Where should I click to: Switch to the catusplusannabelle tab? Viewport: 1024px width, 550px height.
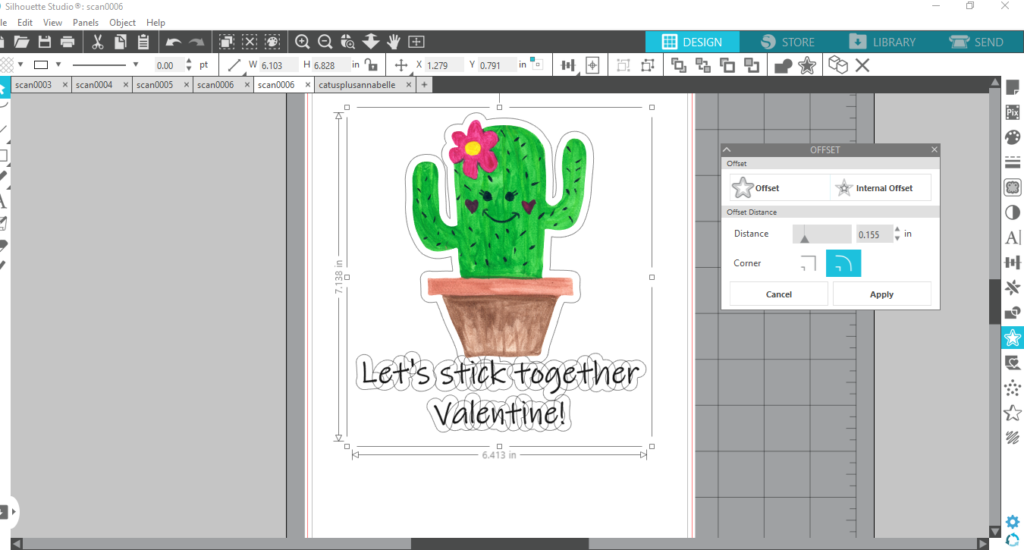357,85
